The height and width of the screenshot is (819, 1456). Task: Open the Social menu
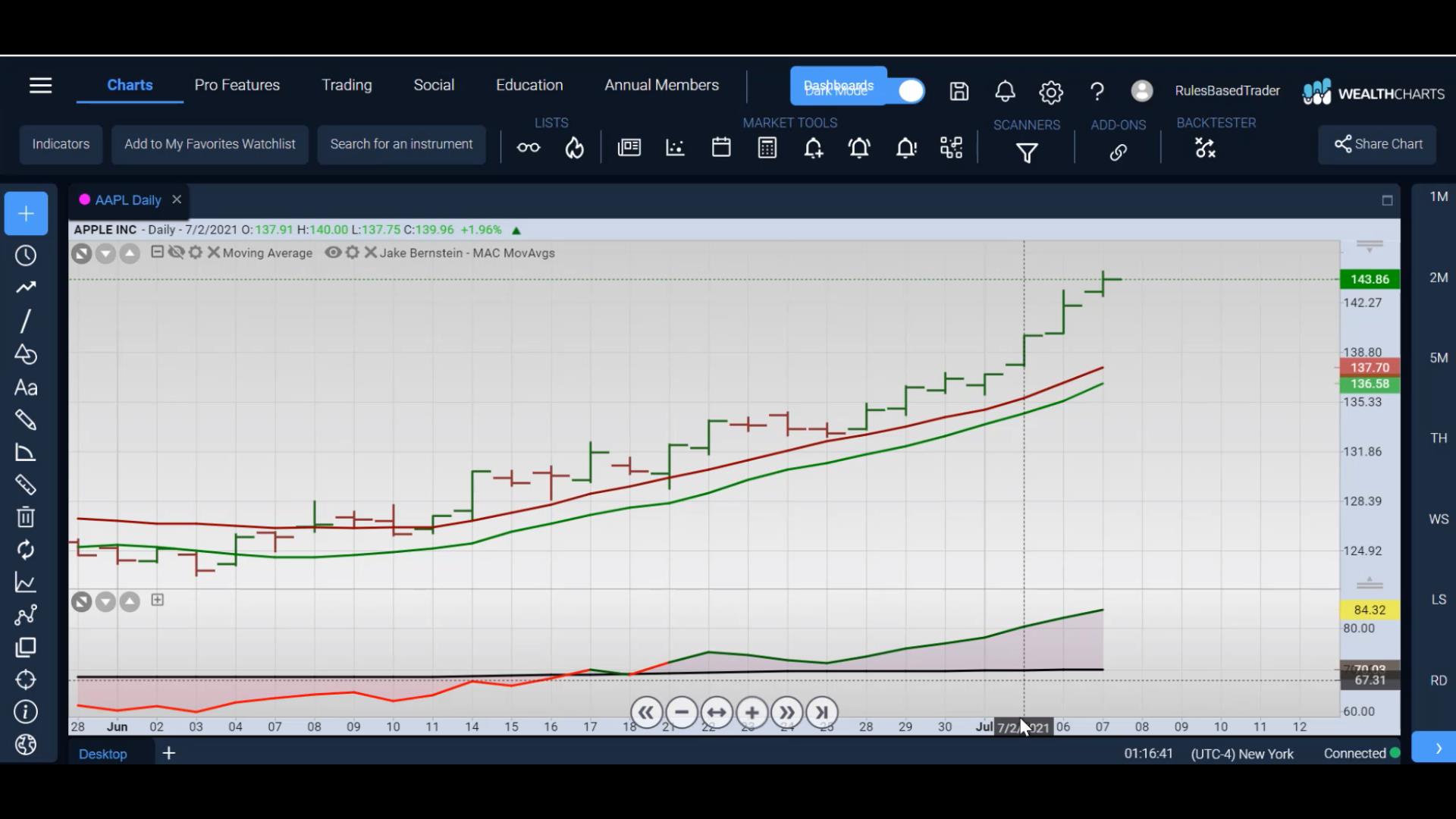tap(434, 85)
